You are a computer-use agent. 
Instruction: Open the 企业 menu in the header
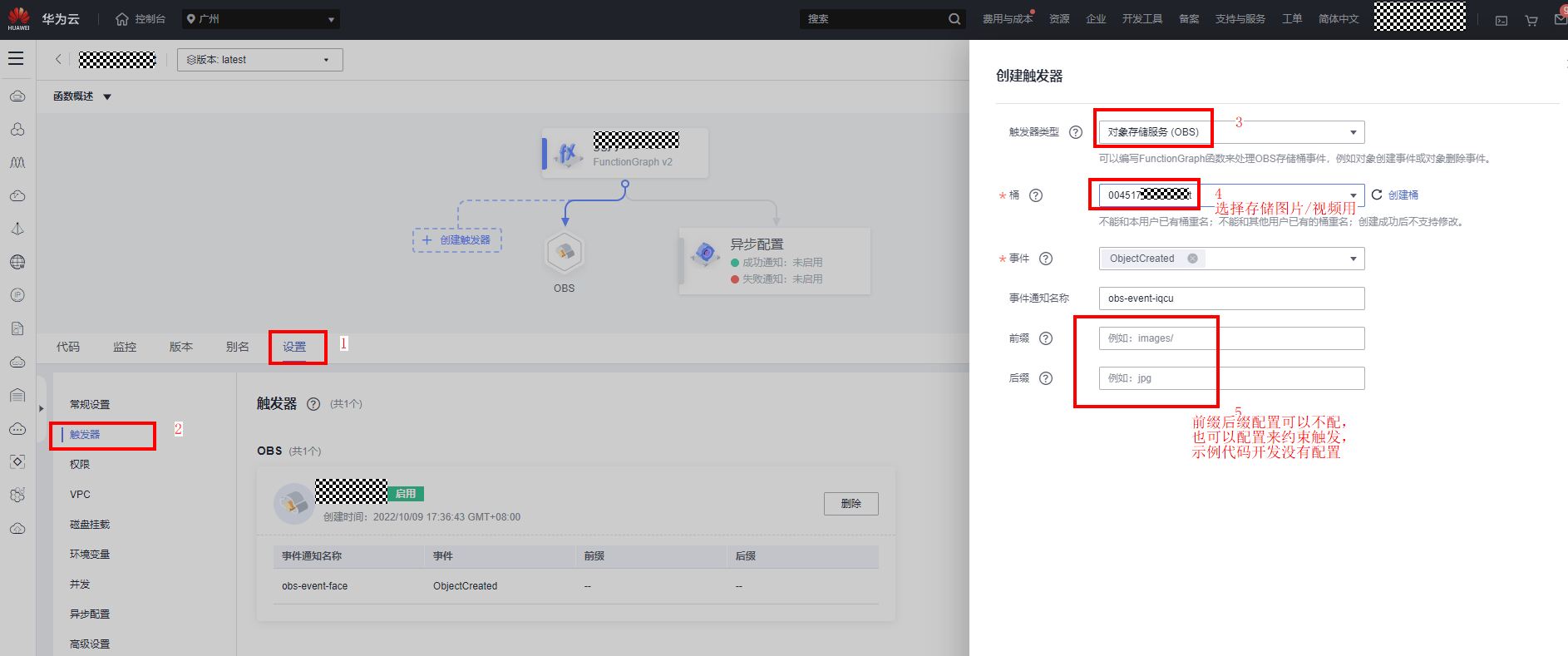pos(1096,19)
